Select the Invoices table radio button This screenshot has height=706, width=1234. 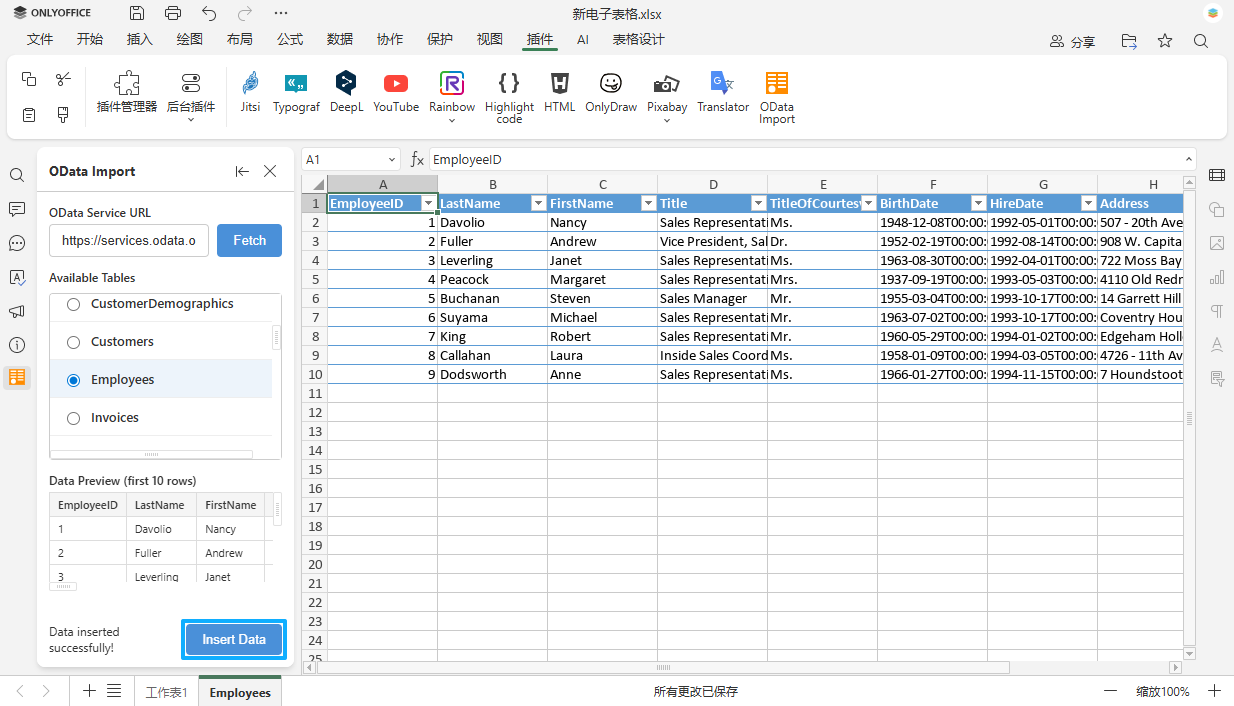pyautogui.click(x=71, y=417)
